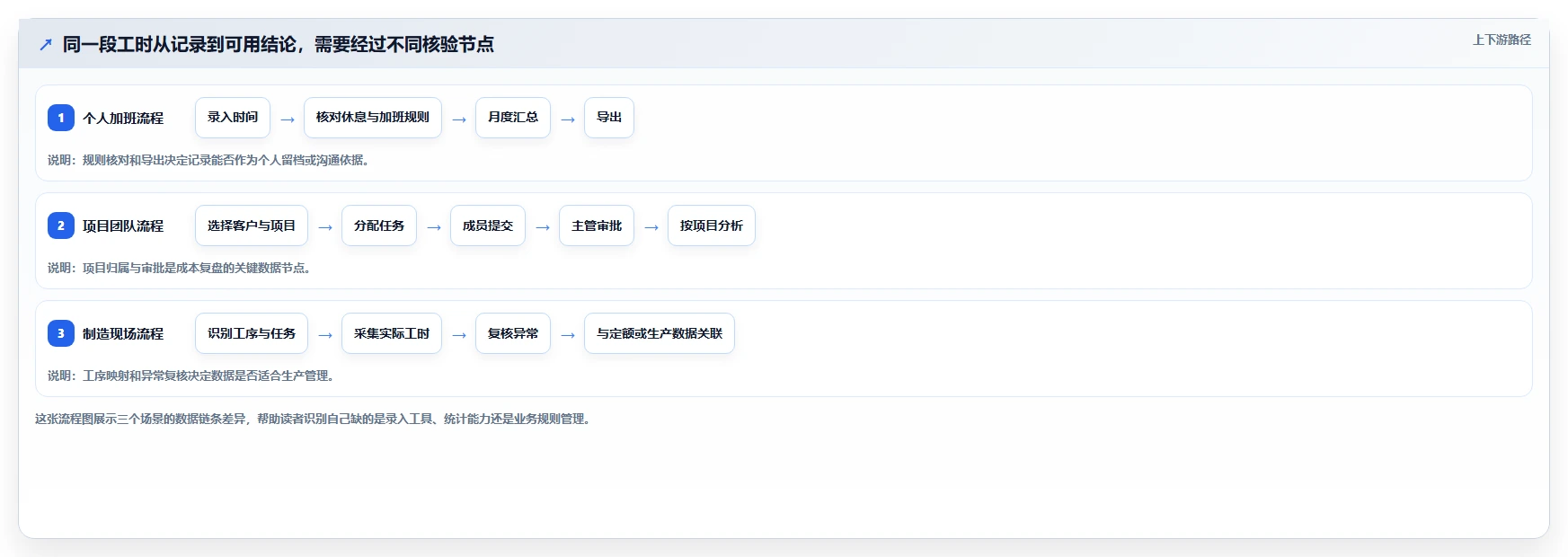Select the 月度汇总 step box

click(x=513, y=118)
